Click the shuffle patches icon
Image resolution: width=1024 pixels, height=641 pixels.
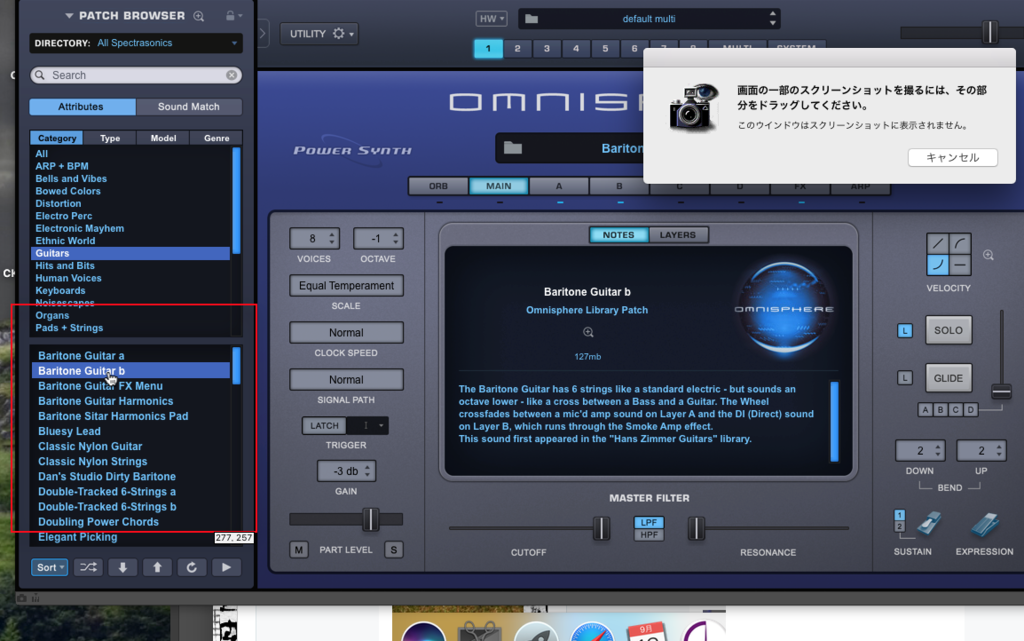88,567
